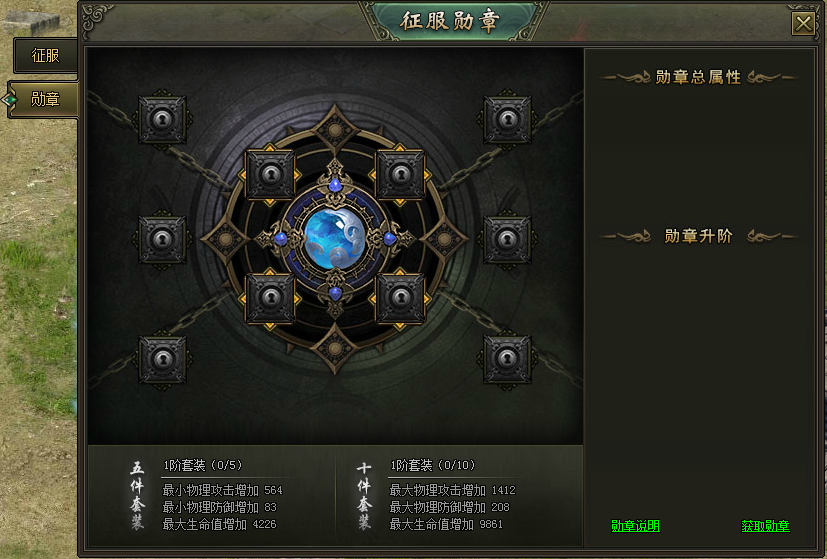This screenshot has width=827, height=559.
Task: Click the bottom diamond ornament on the ring
Action: coord(335,349)
